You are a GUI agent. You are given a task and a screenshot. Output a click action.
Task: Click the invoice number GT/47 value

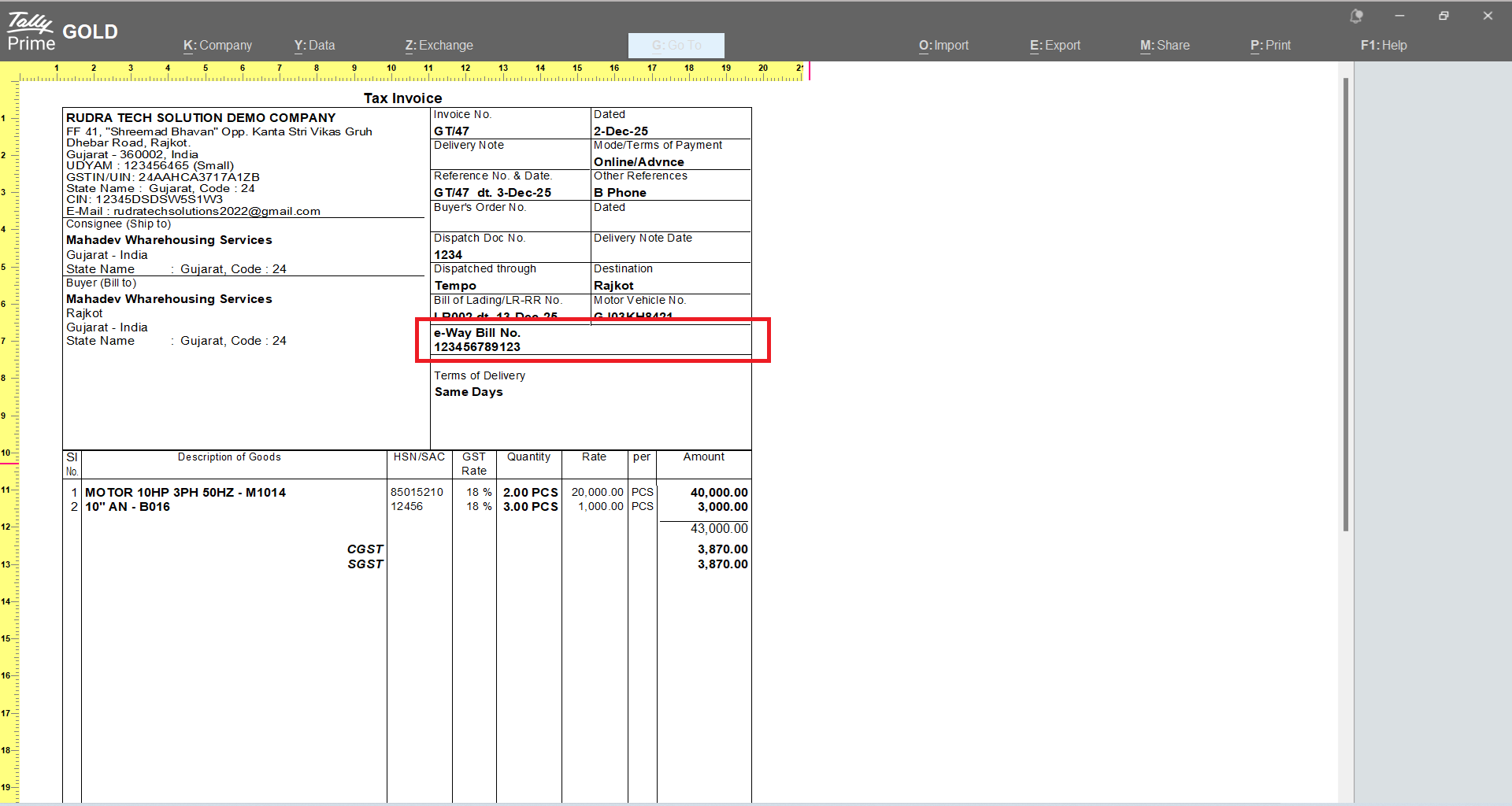pyautogui.click(x=451, y=131)
